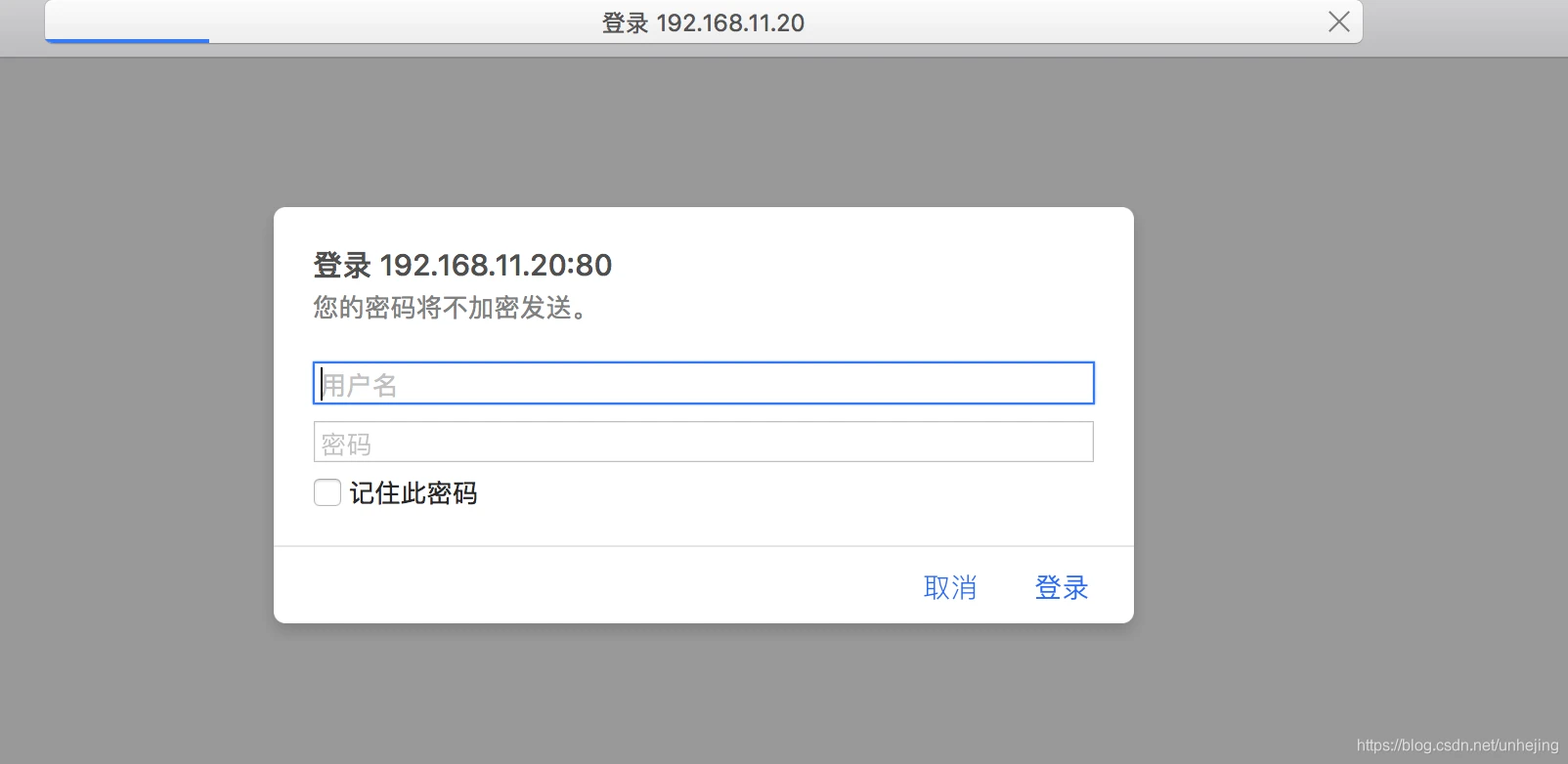1568x764 pixels.
Task: Click the 密码 placeholder text
Action: point(347,445)
